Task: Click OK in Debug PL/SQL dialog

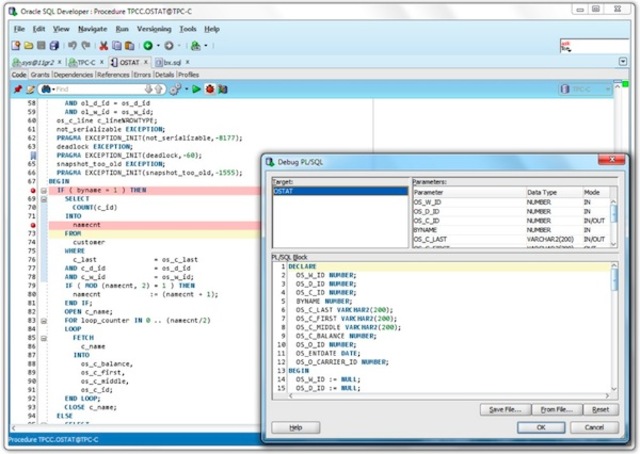Action: [541, 427]
